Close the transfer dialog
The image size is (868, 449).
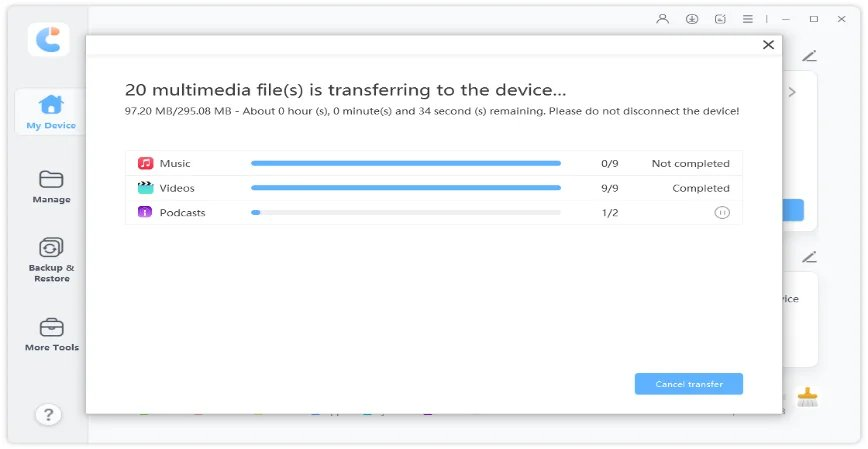tap(768, 45)
